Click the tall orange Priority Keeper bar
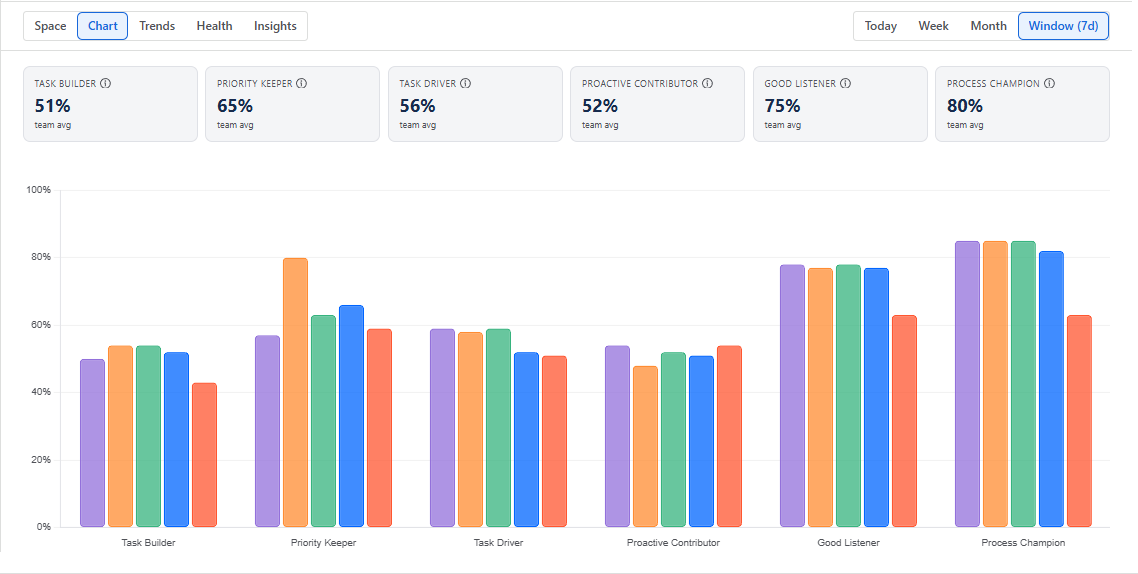This screenshot has width=1138, height=574. tap(295, 393)
